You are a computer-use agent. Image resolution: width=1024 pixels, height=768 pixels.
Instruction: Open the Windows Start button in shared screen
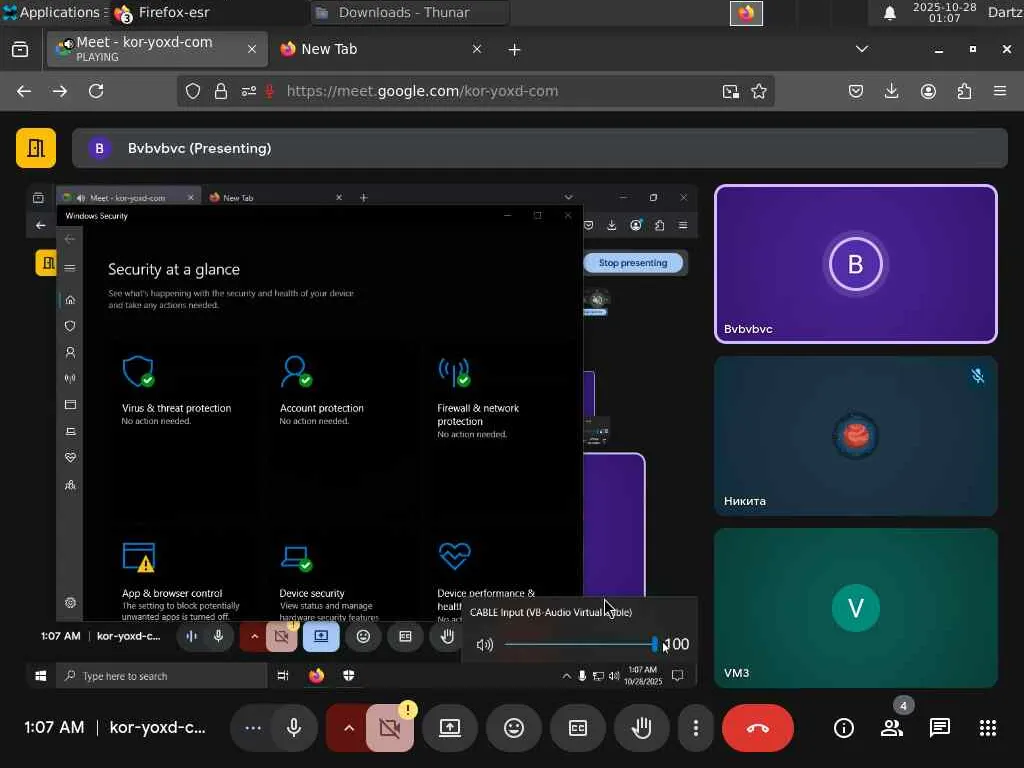click(x=40, y=676)
